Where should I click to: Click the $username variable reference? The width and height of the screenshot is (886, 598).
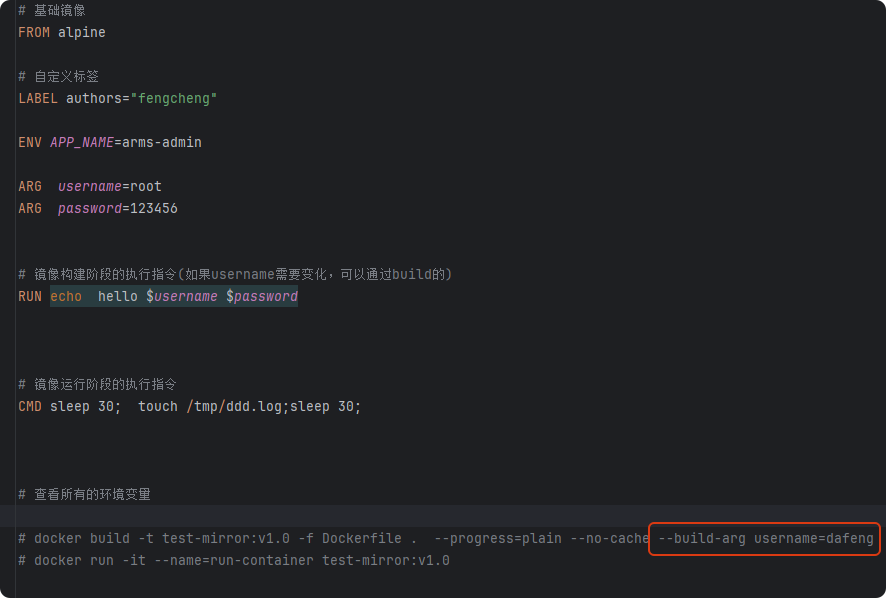182,297
